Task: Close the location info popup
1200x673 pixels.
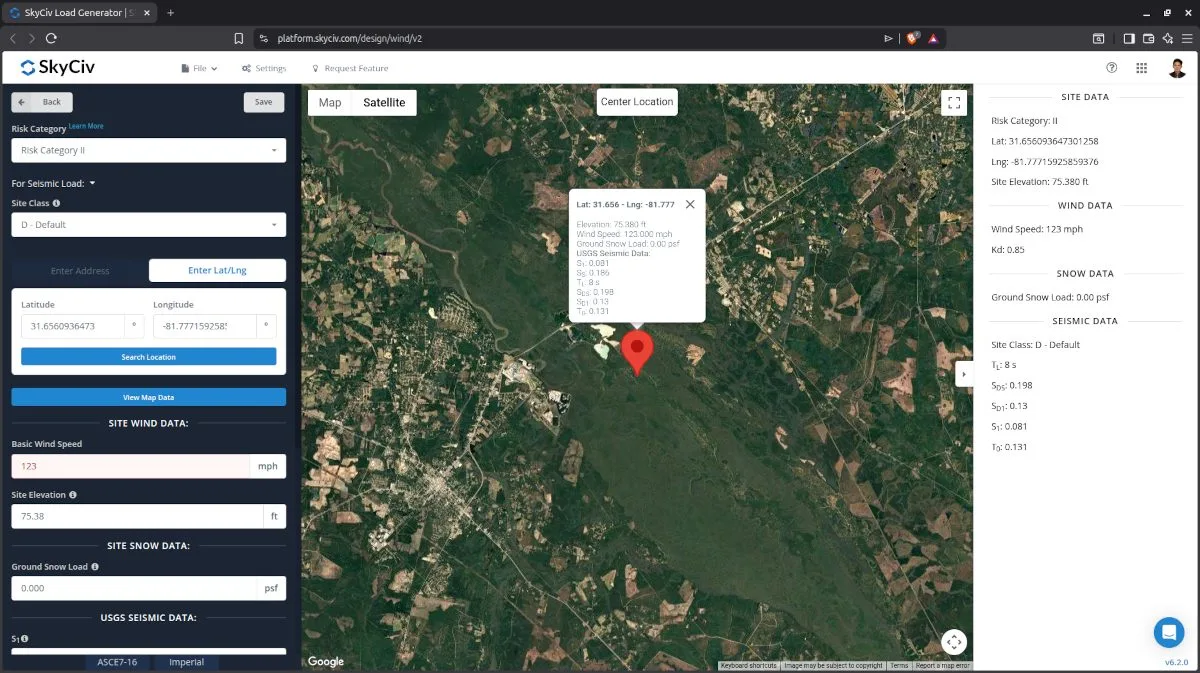Action: (690, 204)
